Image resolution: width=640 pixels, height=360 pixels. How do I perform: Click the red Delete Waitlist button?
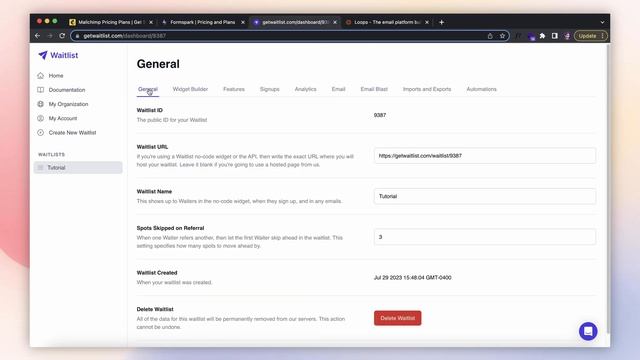[398, 318]
